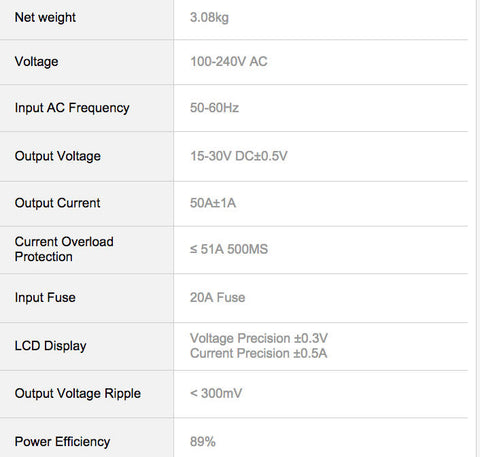Viewport: 480px width, 457px height.
Task: Click the Current Overload Protection label
Action: (64, 249)
